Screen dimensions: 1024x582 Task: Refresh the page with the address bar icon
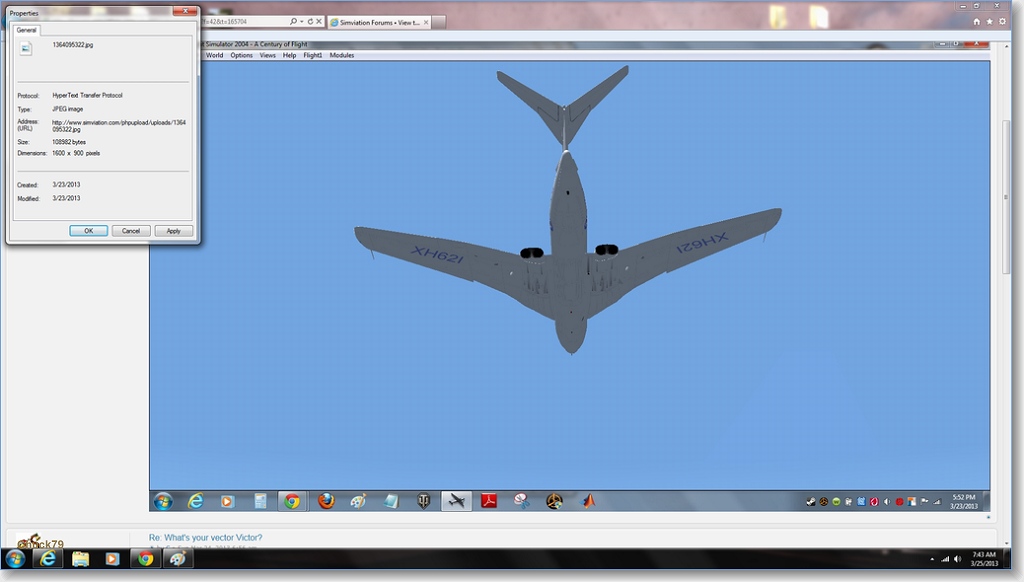310,22
